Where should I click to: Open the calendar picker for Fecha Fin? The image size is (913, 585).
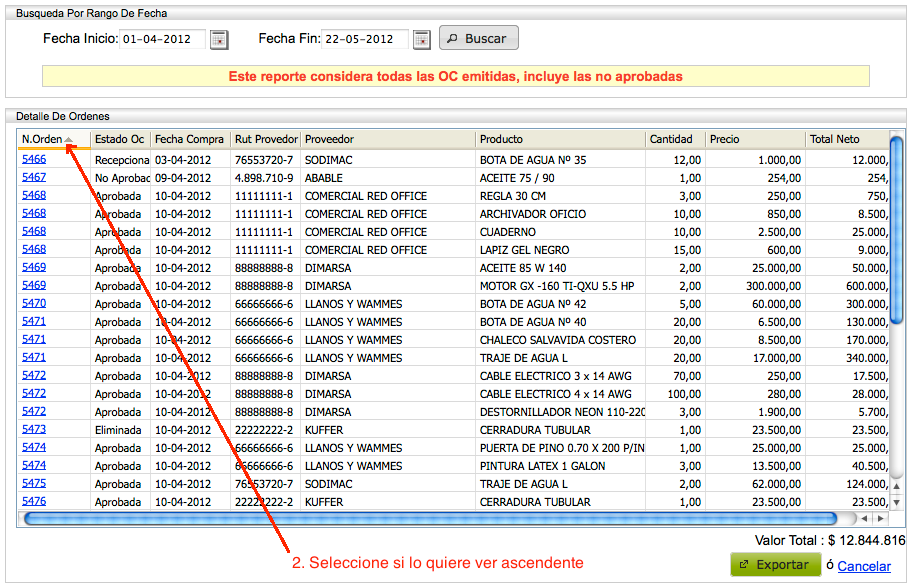[x=421, y=38]
